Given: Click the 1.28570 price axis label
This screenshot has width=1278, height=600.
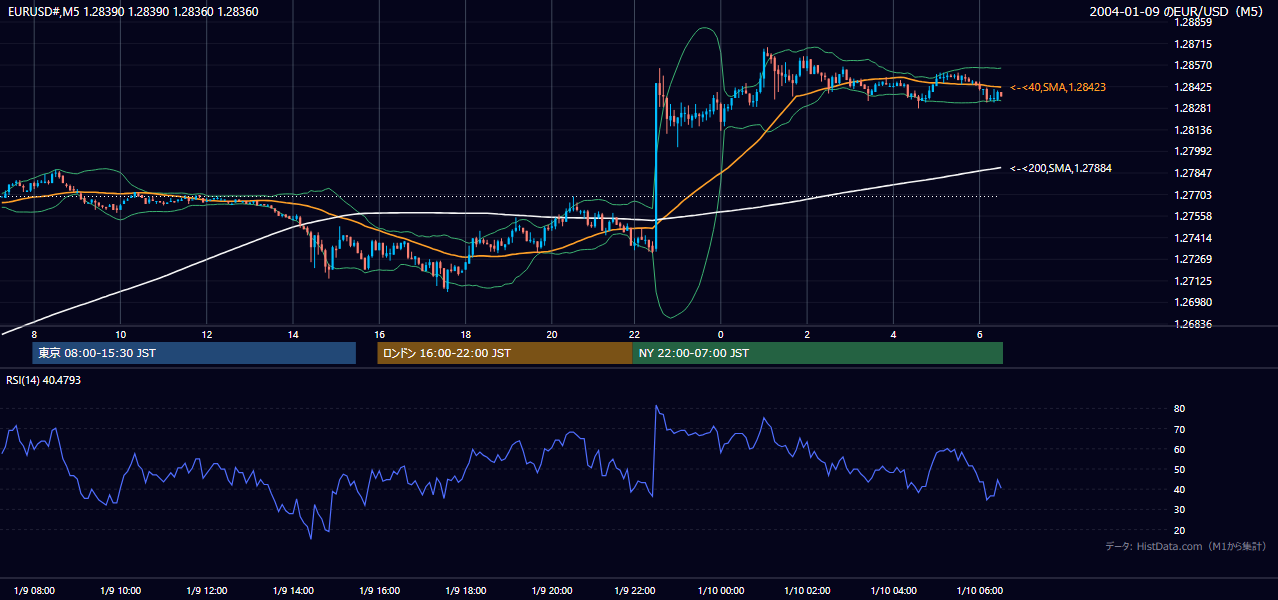Looking at the screenshot, I should [x=1194, y=66].
